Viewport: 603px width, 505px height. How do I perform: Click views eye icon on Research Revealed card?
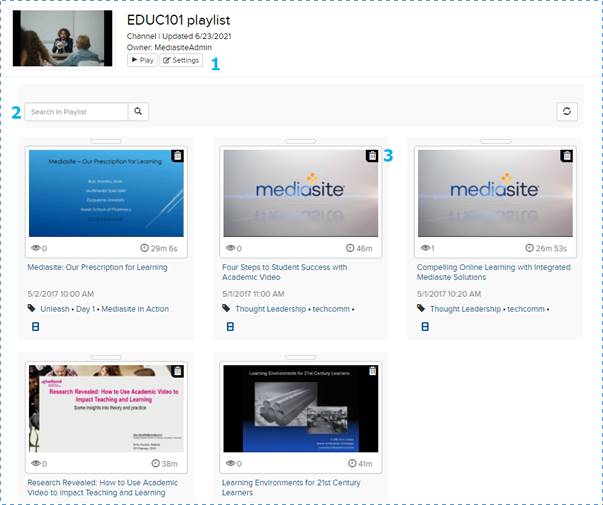pos(35,463)
